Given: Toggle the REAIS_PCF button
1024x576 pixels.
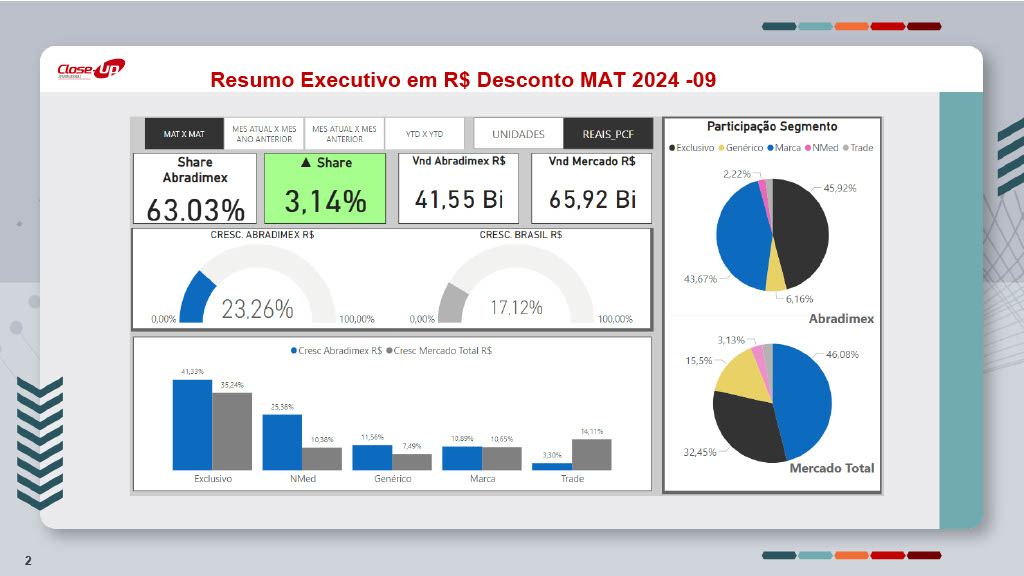Looking at the screenshot, I should (x=607, y=134).
